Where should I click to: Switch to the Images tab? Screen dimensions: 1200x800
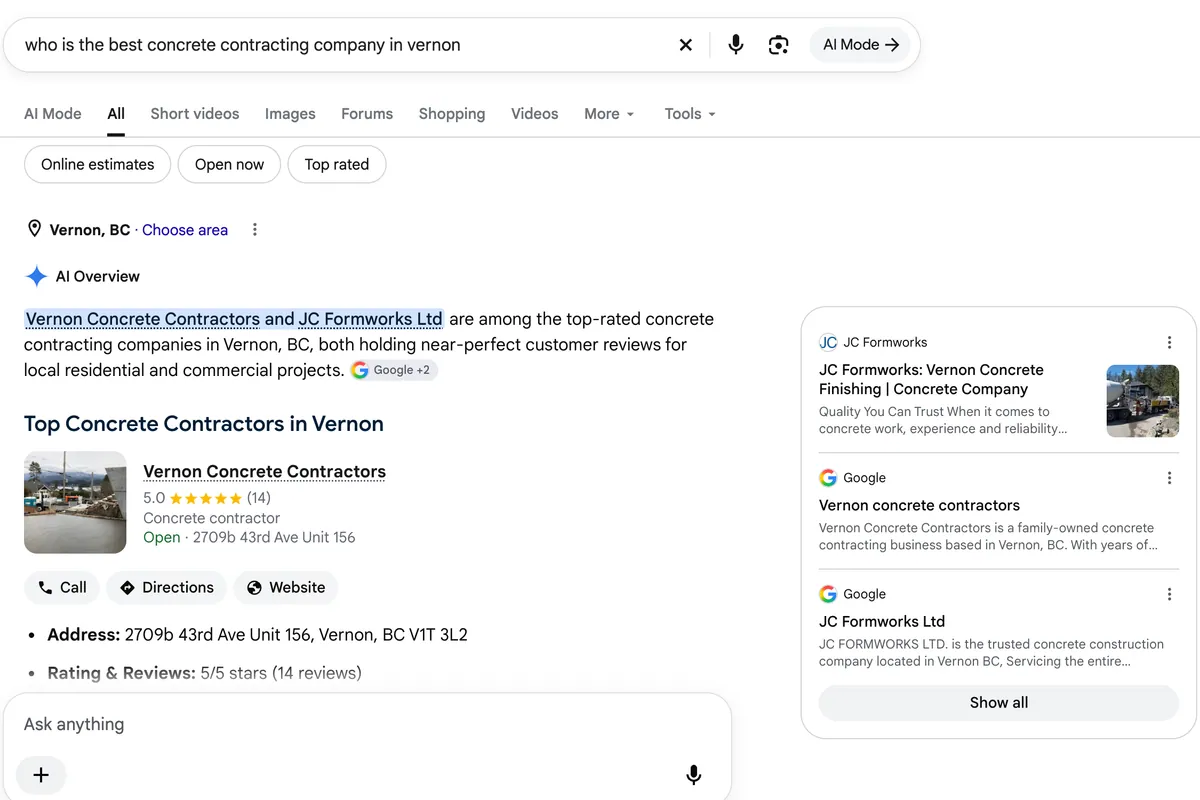(x=290, y=114)
